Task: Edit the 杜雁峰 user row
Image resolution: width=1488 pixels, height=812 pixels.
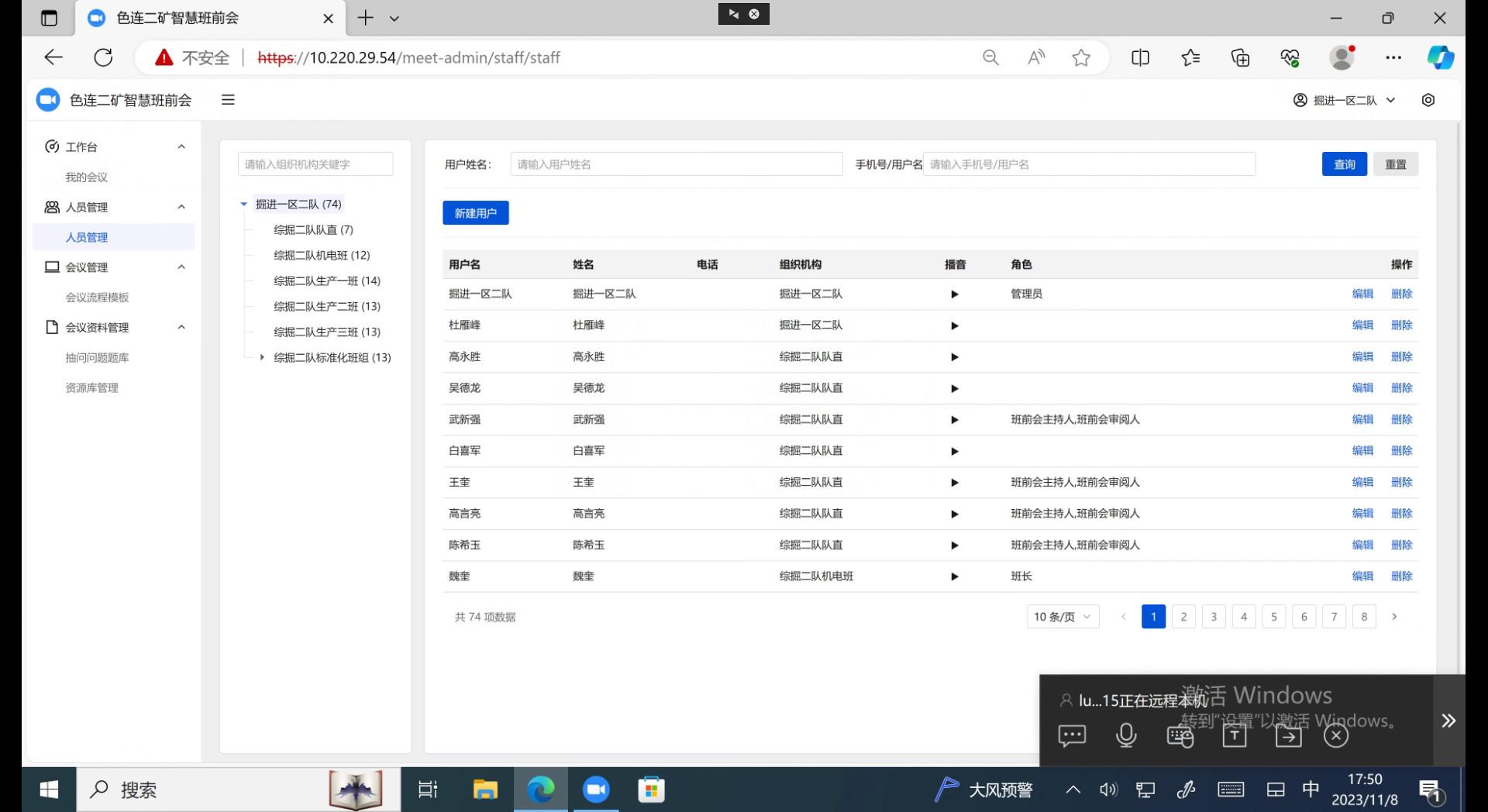Action: (x=1362, y=325)
